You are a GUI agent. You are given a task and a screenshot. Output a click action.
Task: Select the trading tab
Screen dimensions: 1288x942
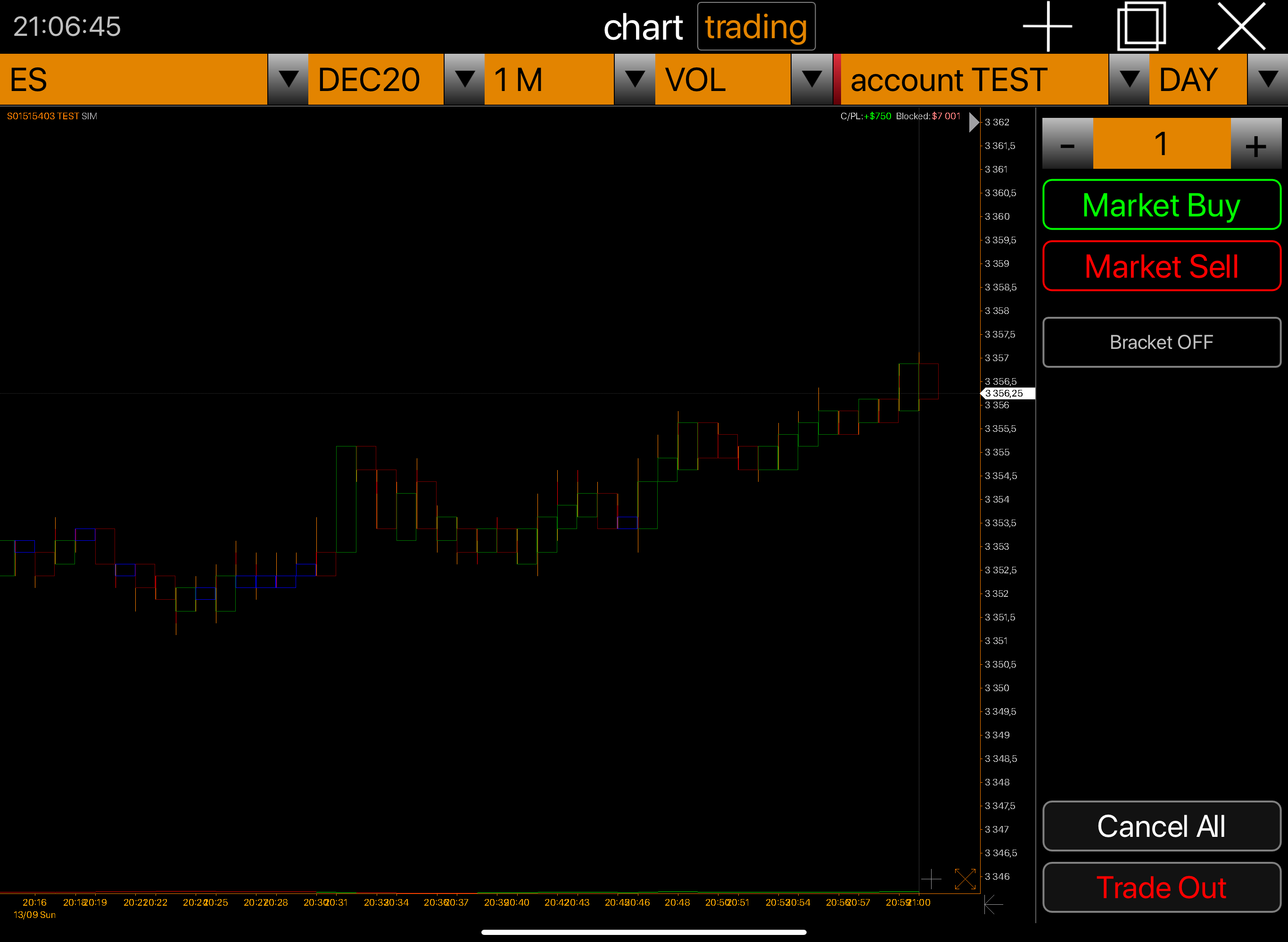tap(755, 27)
